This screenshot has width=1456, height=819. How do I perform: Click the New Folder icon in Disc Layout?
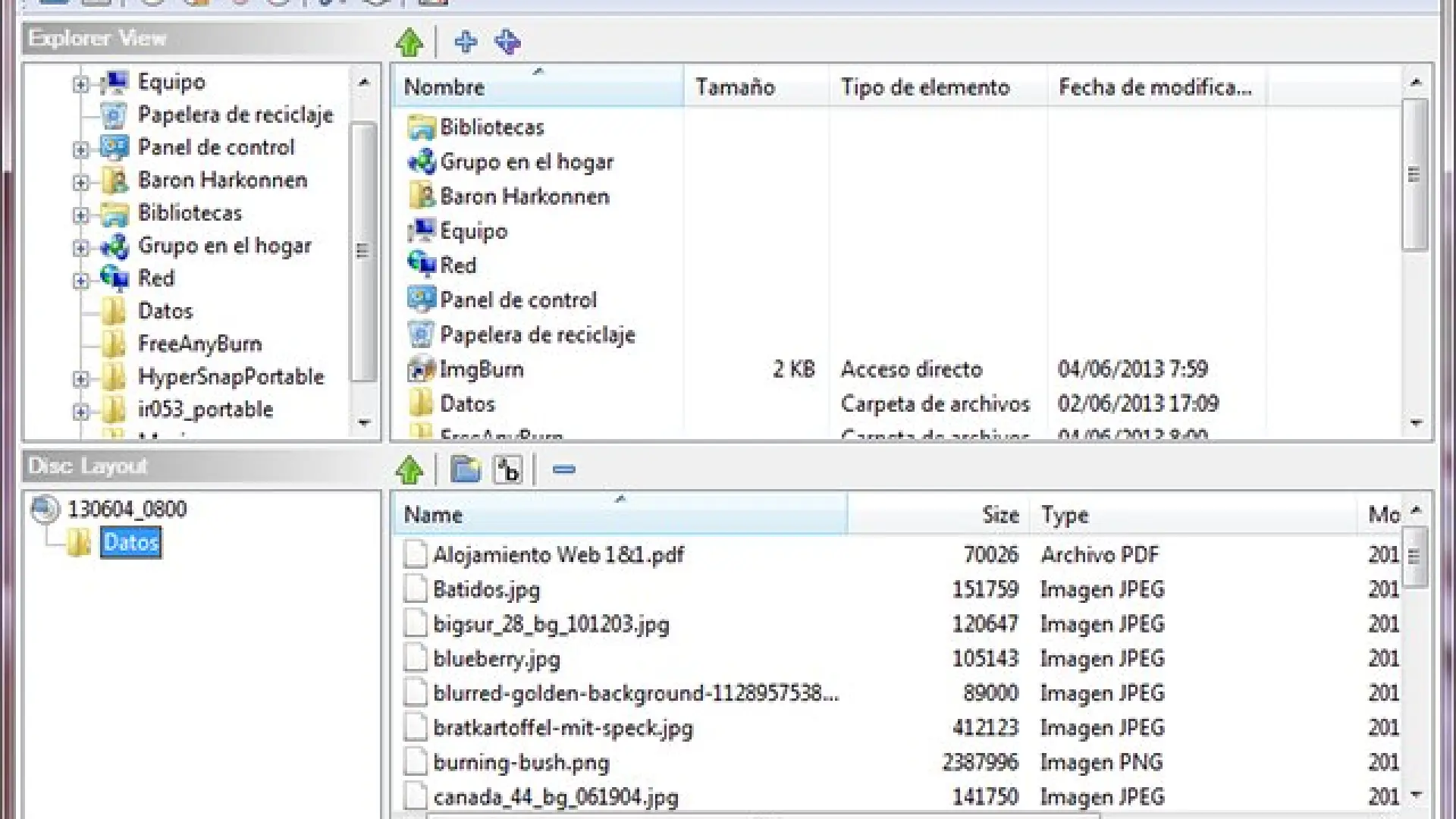465,470
